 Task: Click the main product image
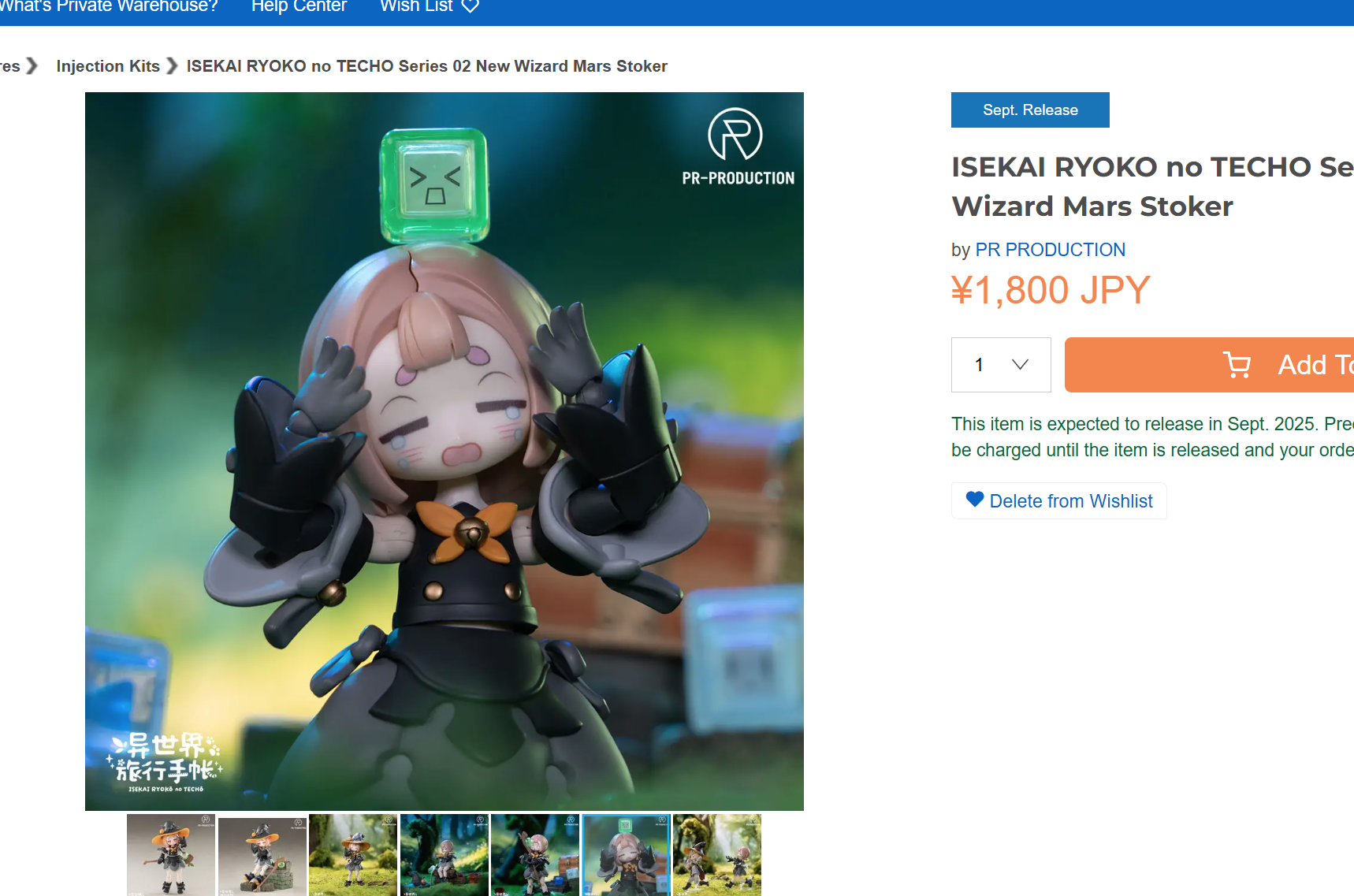(x=445, y=452)
